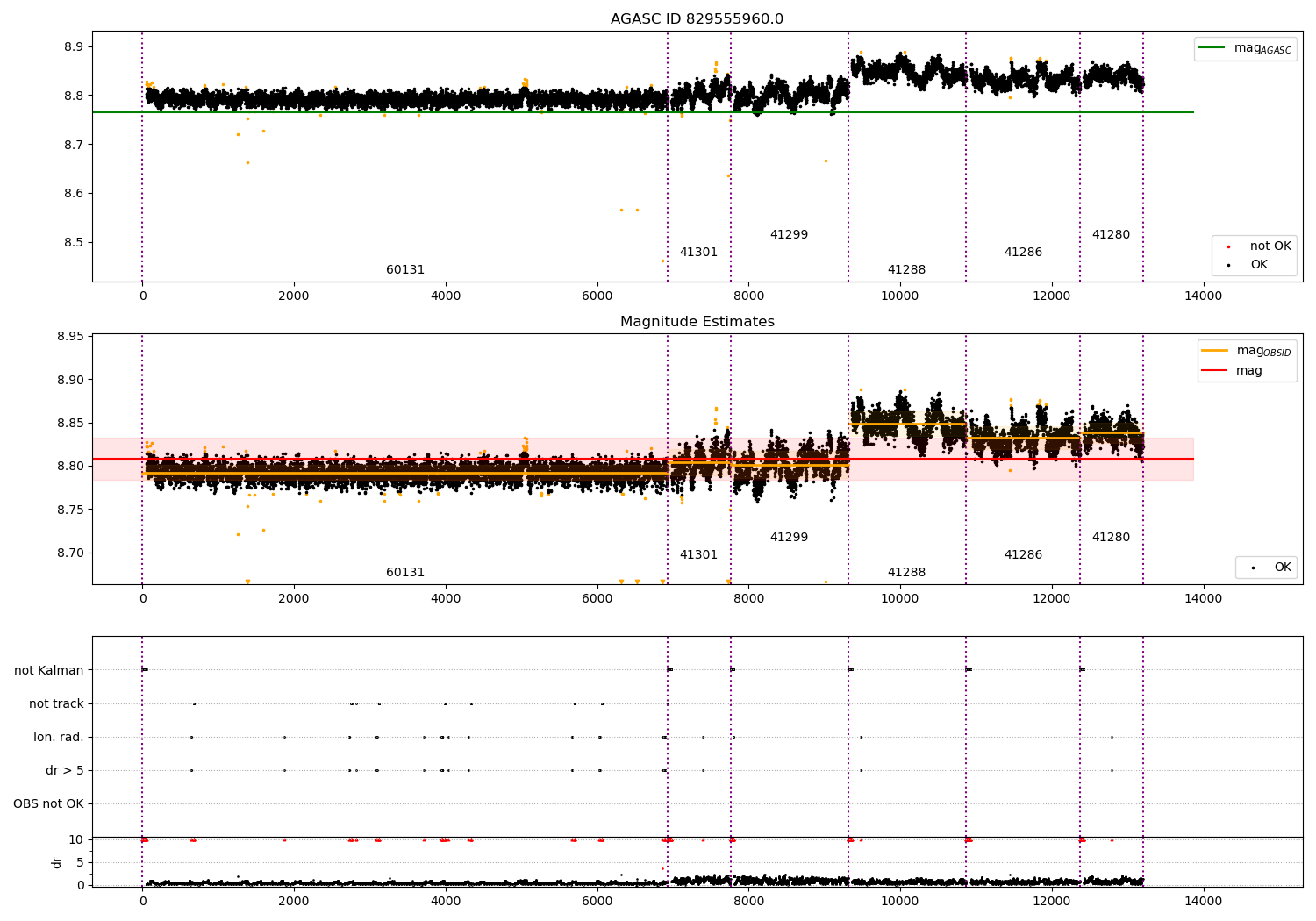Click the 'not track' axis label

click(56, 703)
